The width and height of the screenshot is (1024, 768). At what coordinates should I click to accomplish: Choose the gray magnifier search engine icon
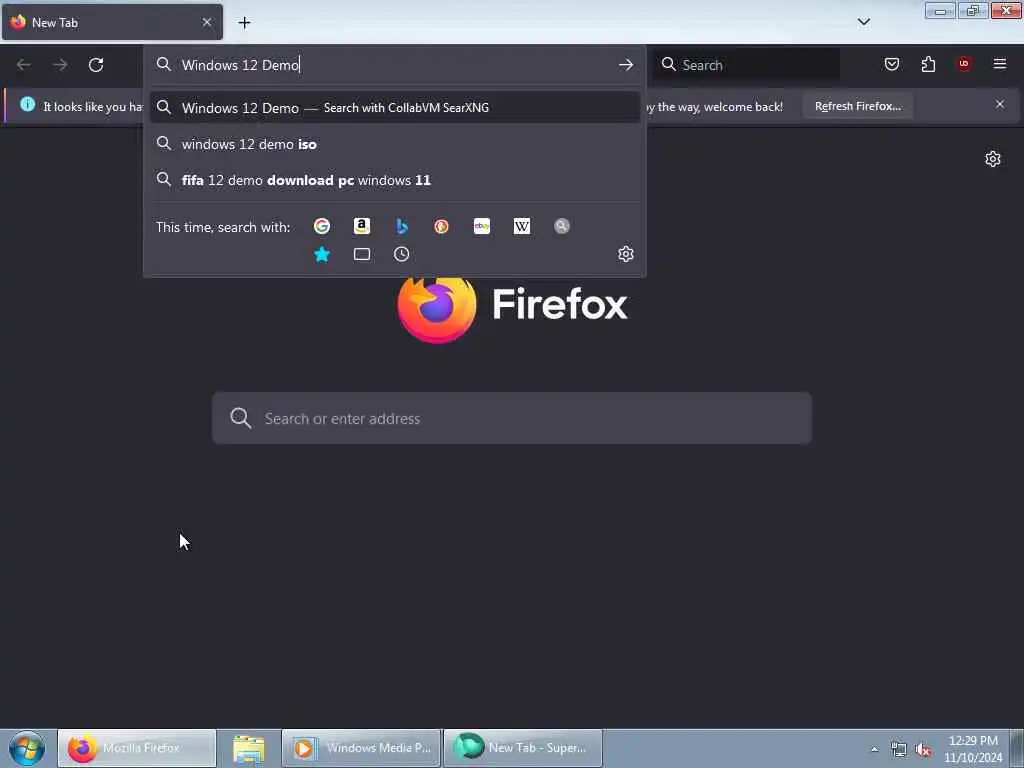562,226
